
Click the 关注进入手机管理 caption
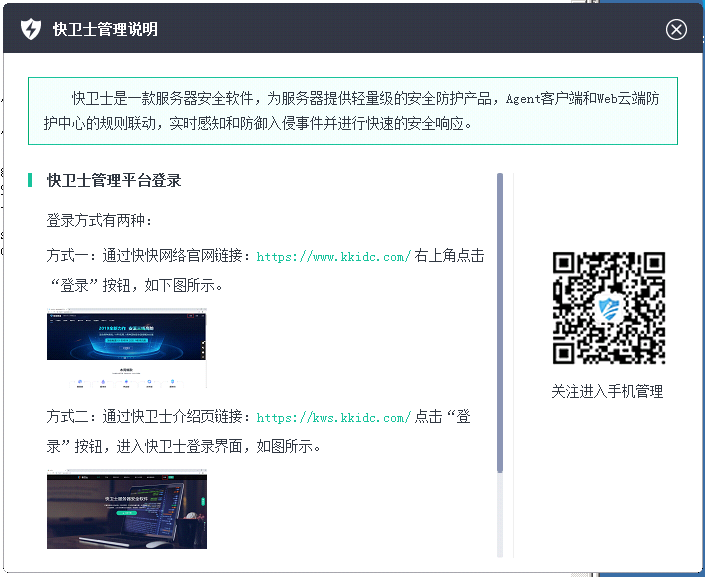coord(607,391)
